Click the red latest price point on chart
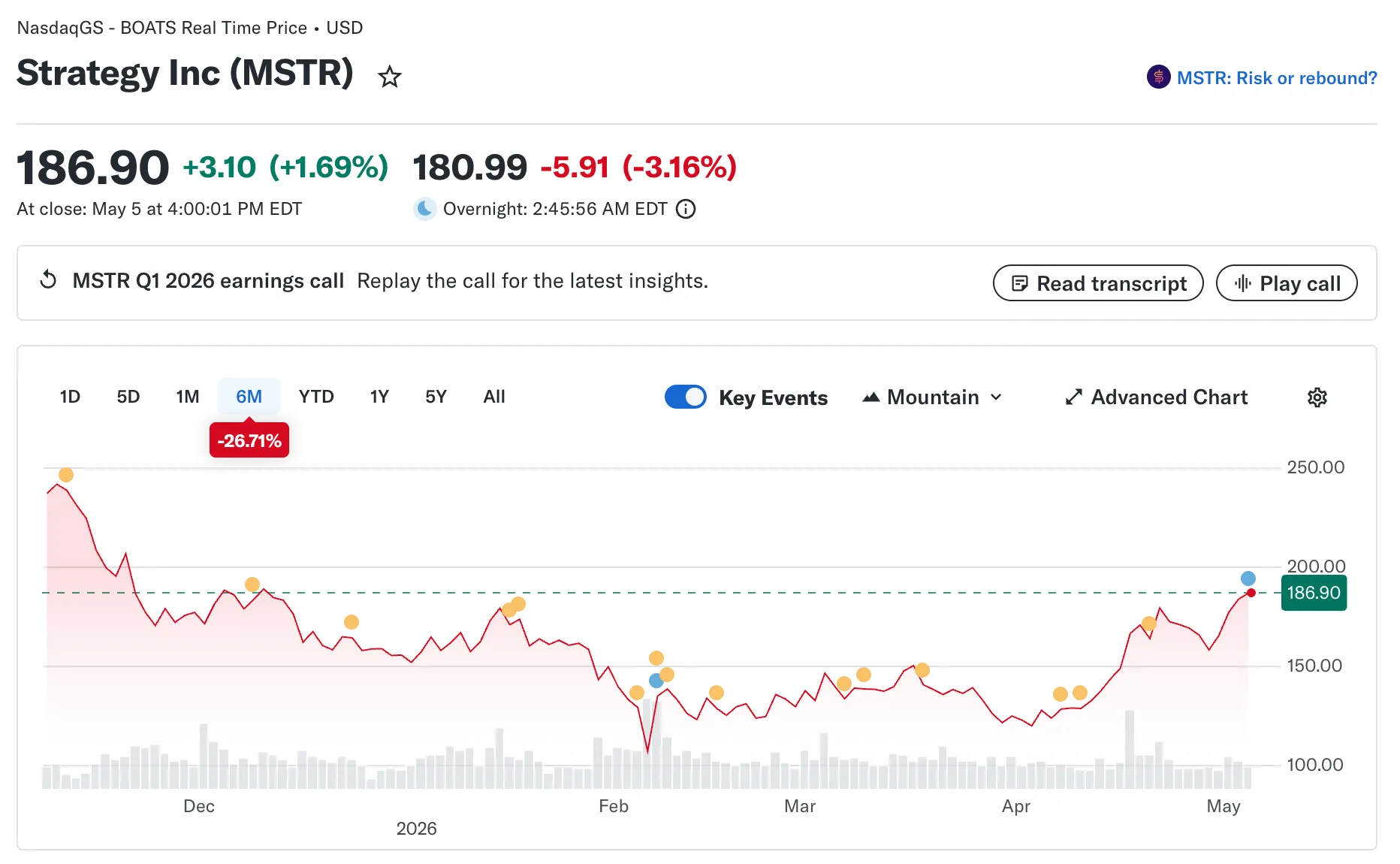This screenshot has width=1400, height=864. coord(1251,593)
